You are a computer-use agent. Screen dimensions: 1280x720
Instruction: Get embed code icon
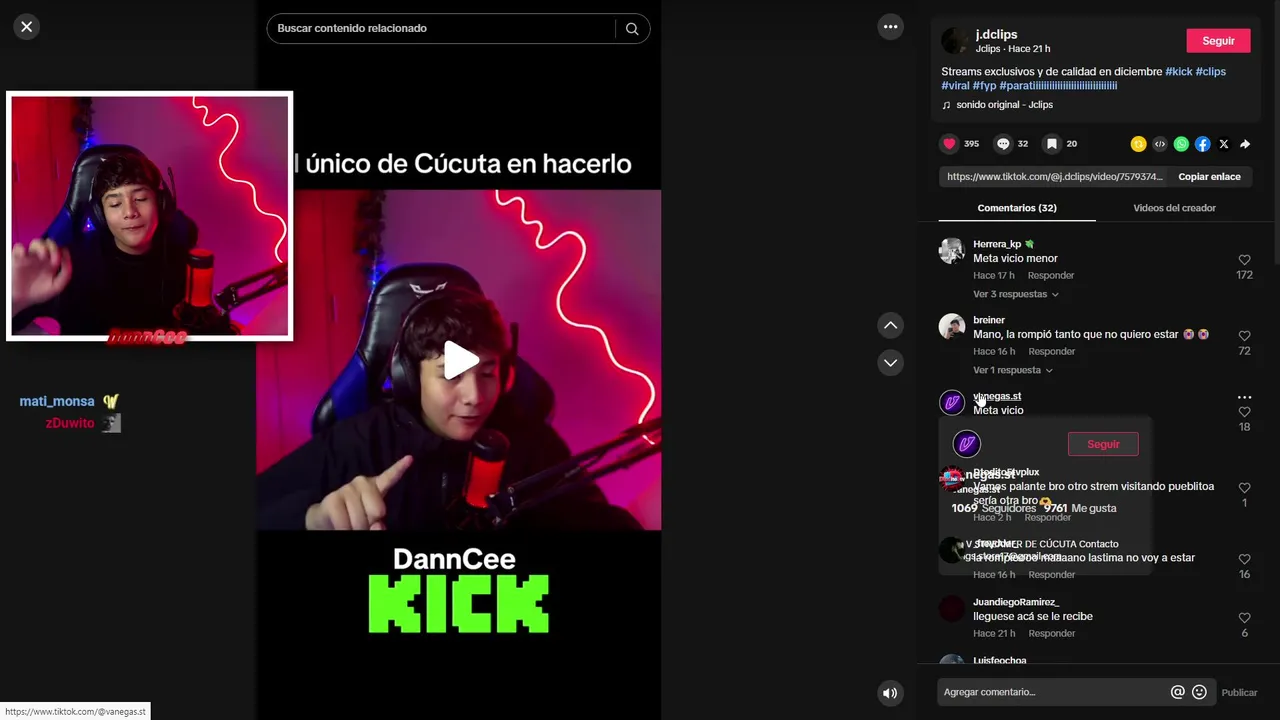point(1160,144)
